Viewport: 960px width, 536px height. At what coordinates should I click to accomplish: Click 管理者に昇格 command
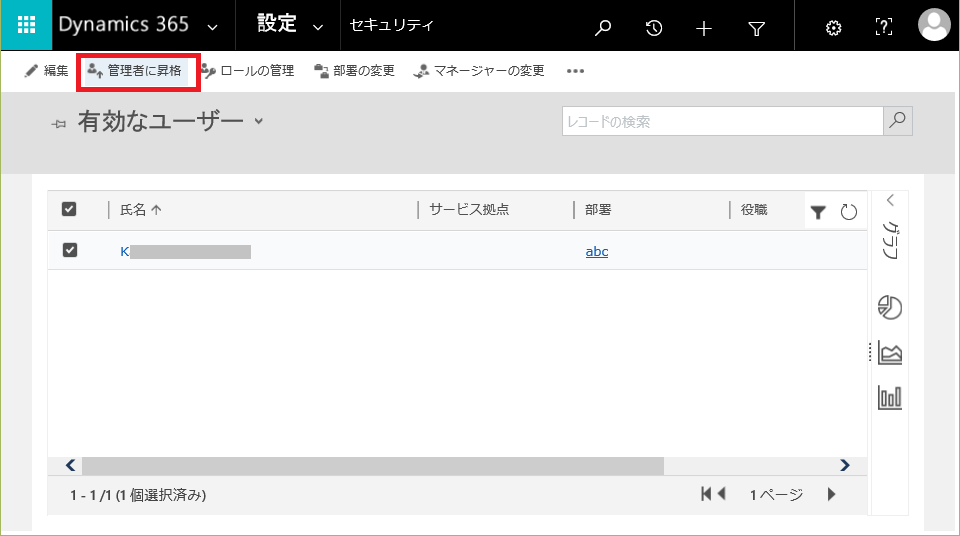coord(135,71)
